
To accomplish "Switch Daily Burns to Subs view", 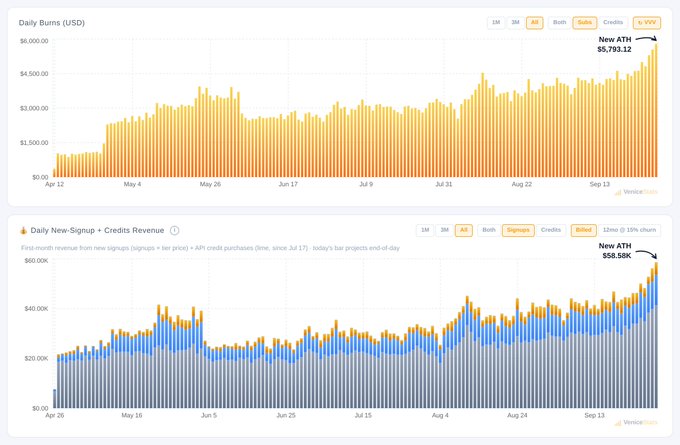I will pyautogui.click(x=585, y=23).
